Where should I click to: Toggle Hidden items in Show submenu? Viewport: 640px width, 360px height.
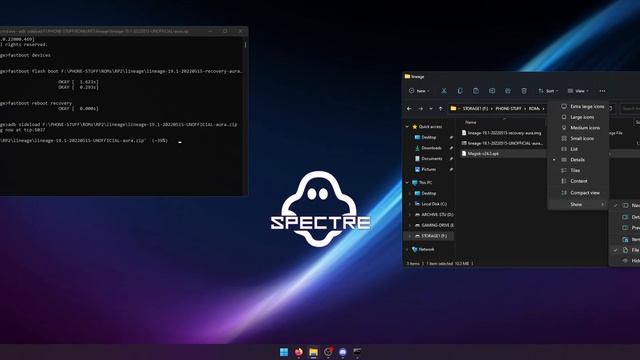pyautogui.click(x=624, y=260)
